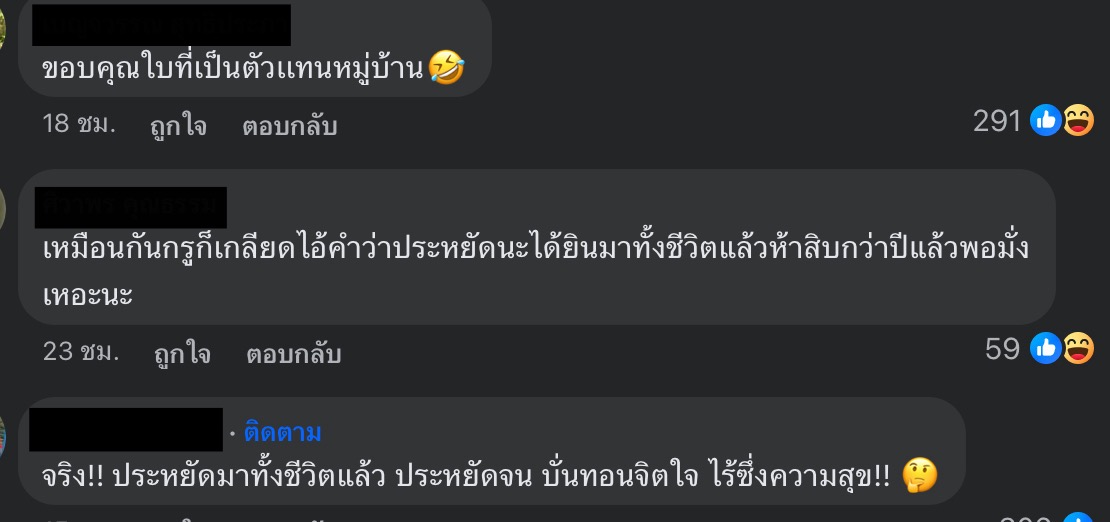1110x522 pixels.
Task: Open the 291 reactions count
Action: (997, 121)
